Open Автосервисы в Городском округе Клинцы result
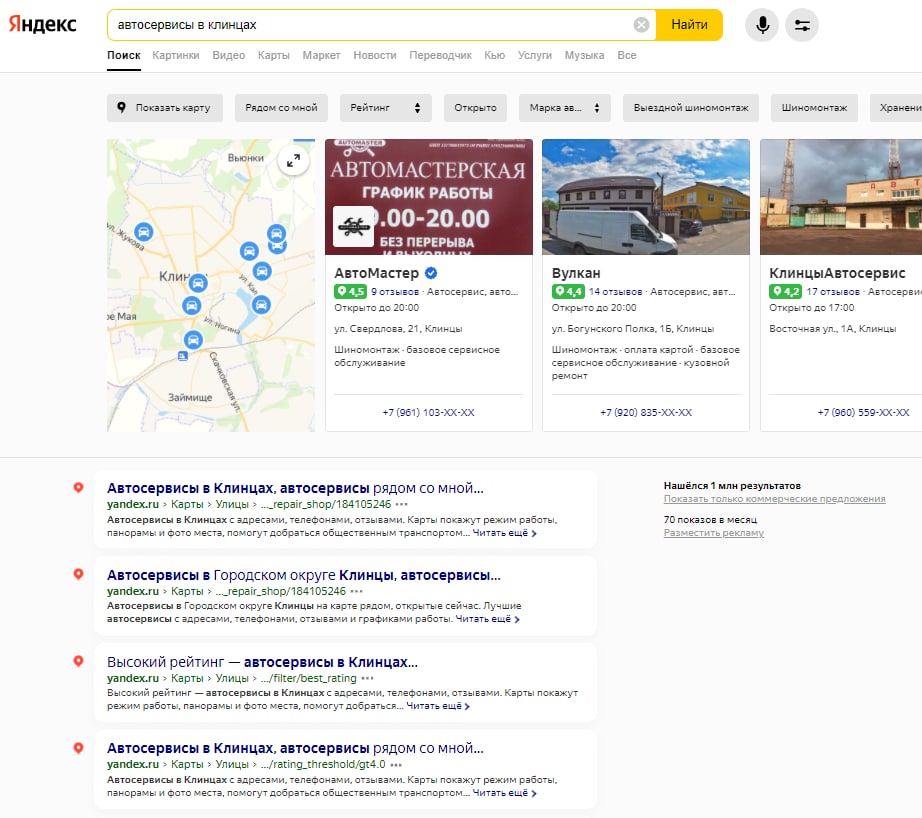The height and width of the screenshot is (818, 922). point(303,575)
